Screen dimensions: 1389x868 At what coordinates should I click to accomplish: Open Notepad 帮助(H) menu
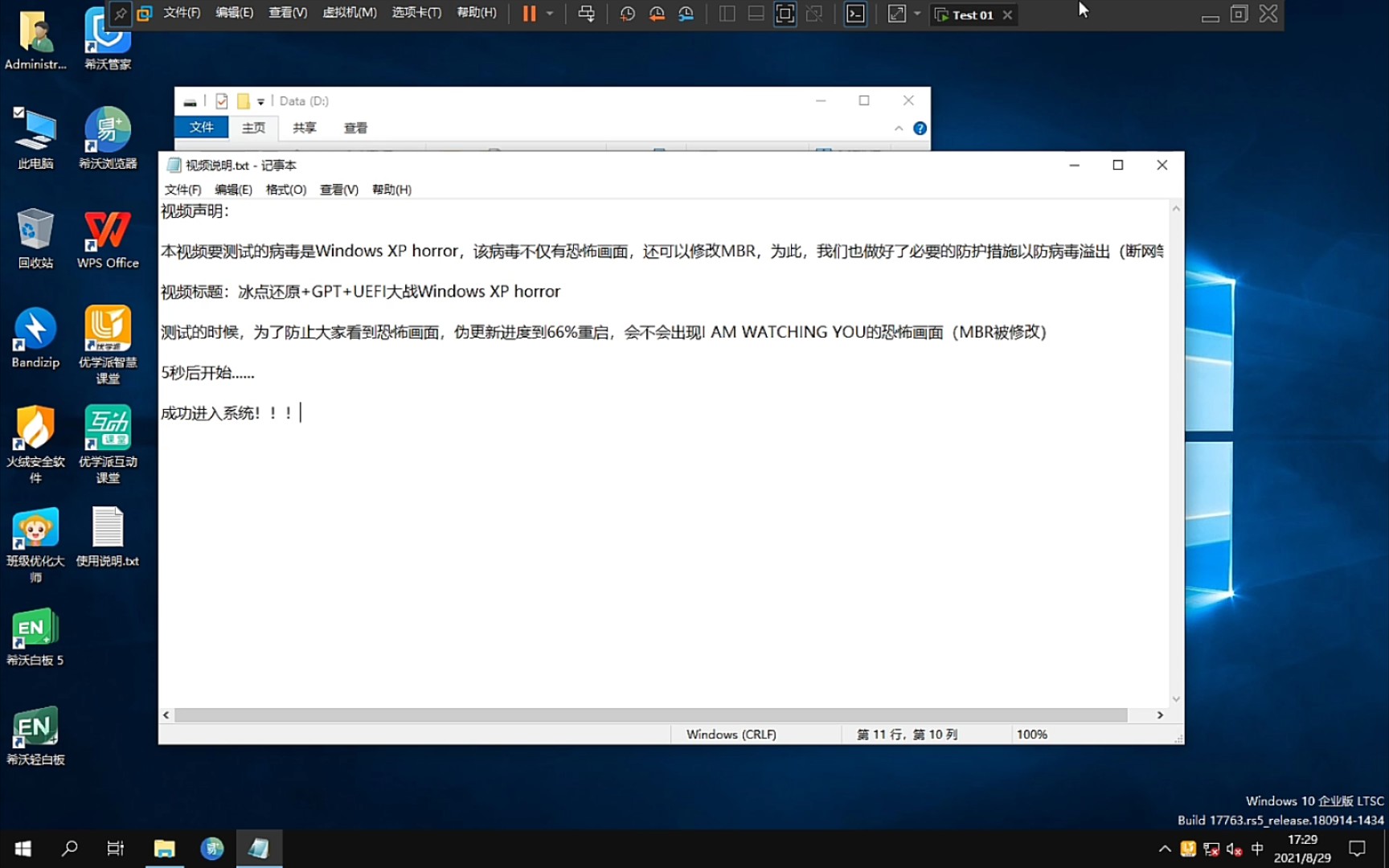coord(391,190)
